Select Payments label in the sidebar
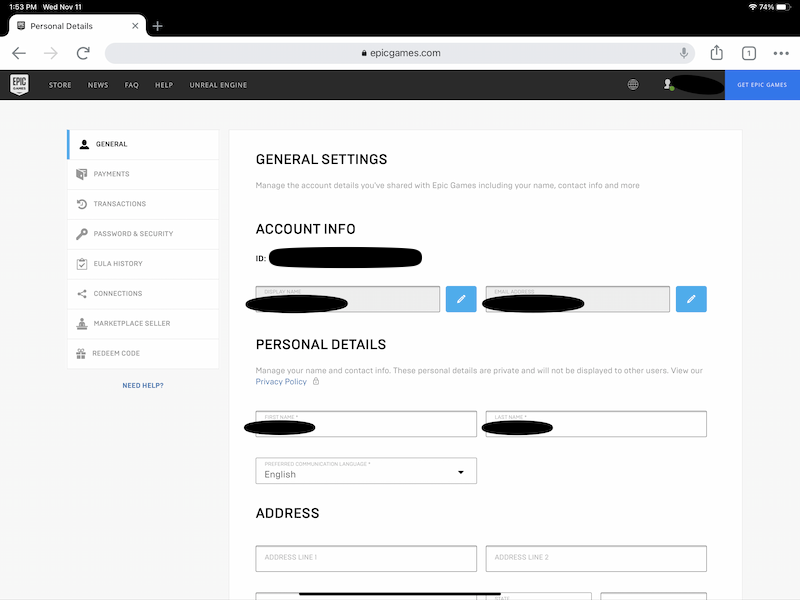Image resolution: width=800 pixels, height=600 pixels. point(111,174)
